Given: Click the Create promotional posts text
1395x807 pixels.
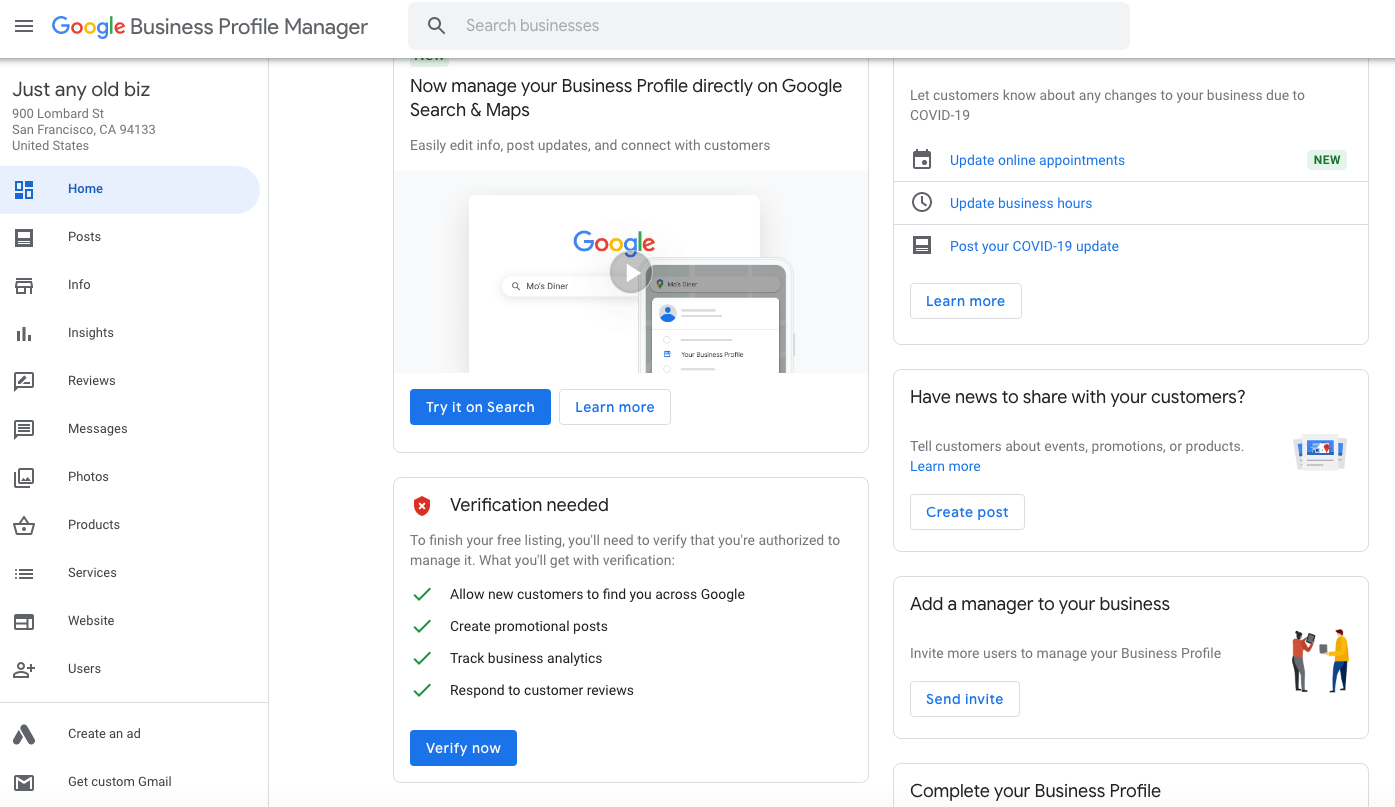Looking at the screenshot, I should pyautogui.click(x=529, y=626).
